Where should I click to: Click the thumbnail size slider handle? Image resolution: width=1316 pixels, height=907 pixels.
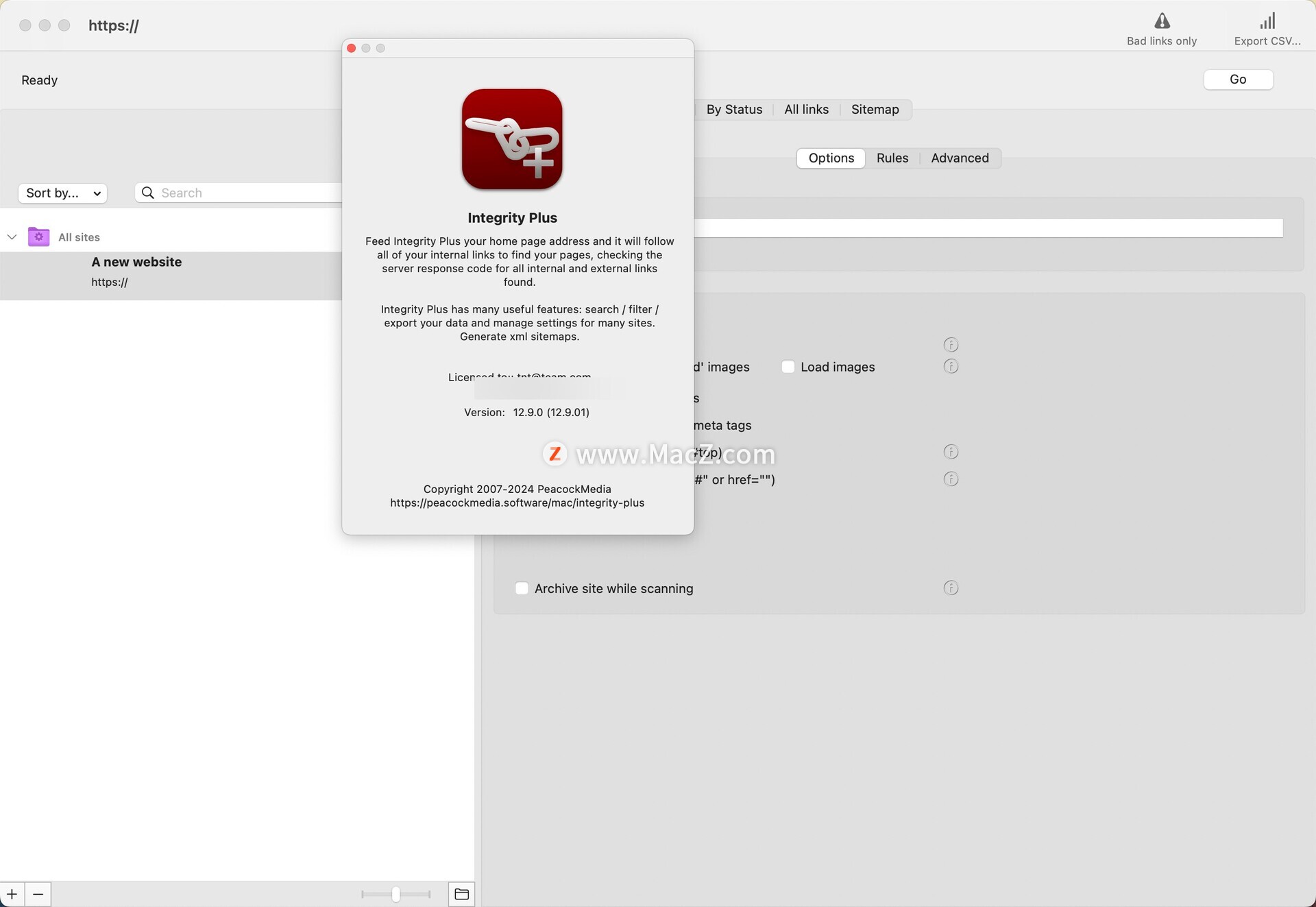pos(395,894)
